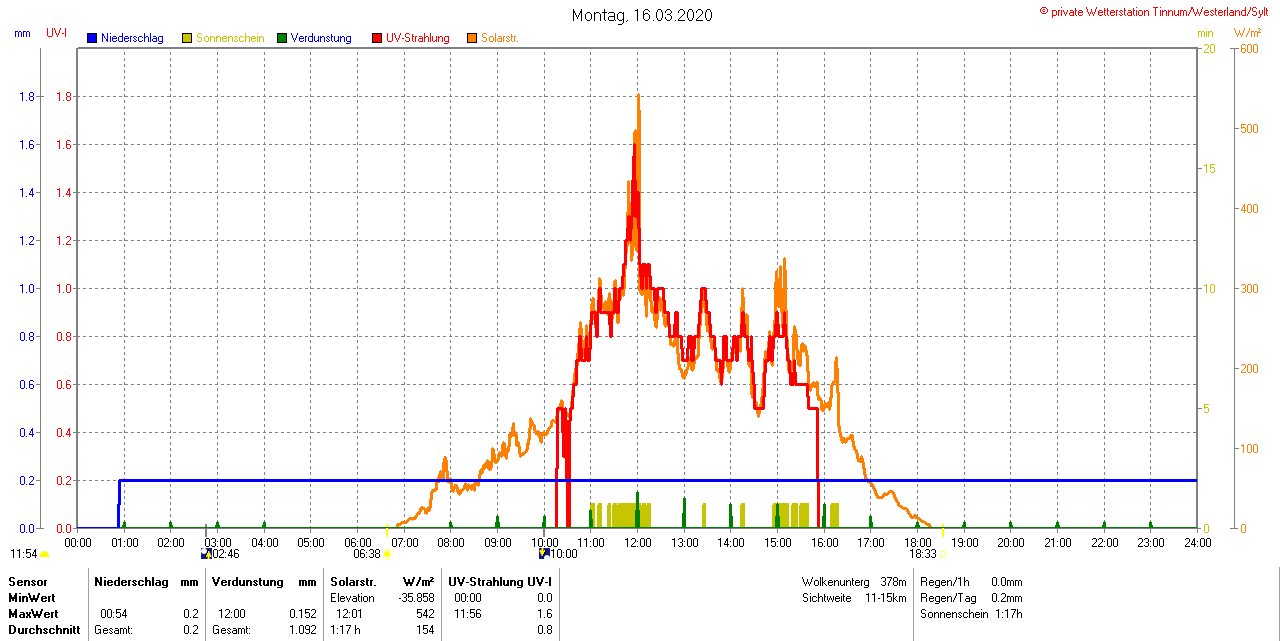The height and width of the screenshot is (641, 1280).
Task: Click the UV-Strahlung legend label
Action: point(418,38)
